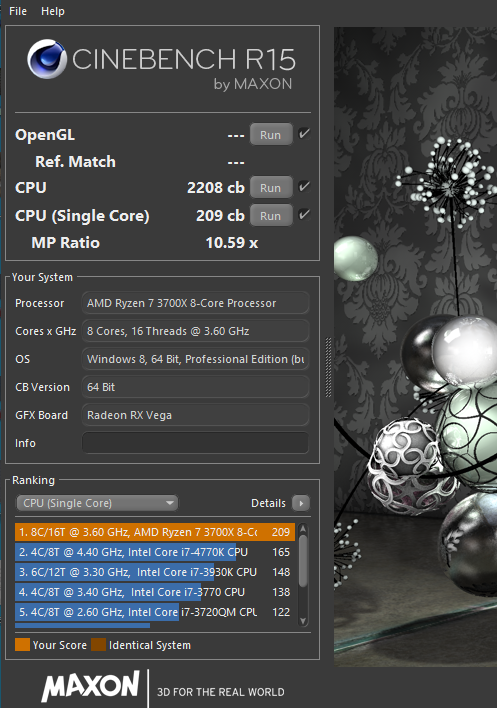Image resolution: width=497 pixels, height=708 pixels.
Task: Click the MAXON logo
Action: pos(91,685)
